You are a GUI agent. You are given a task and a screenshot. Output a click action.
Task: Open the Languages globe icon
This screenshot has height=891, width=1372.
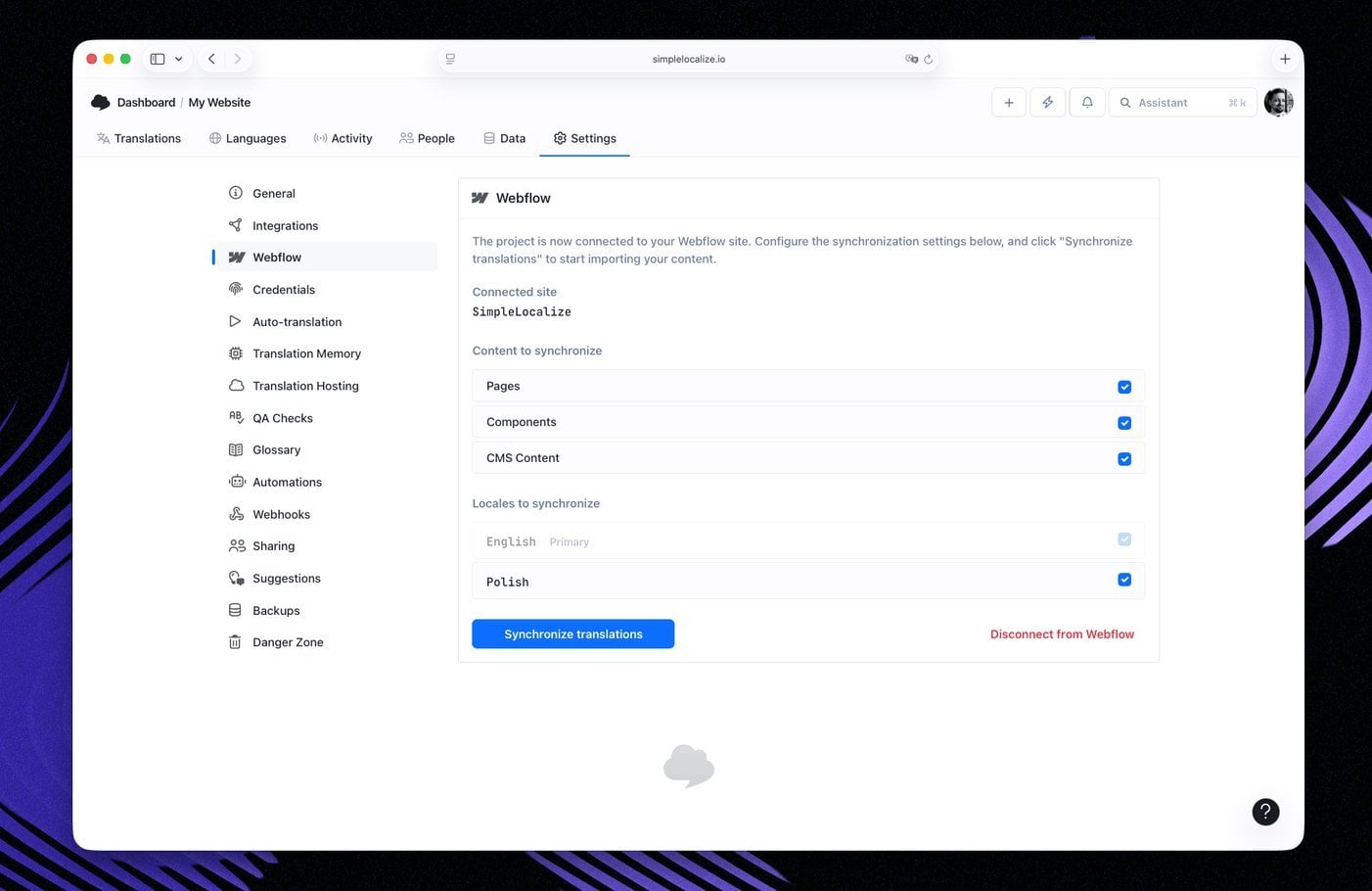pyautogui.click(x=216, y=138)
